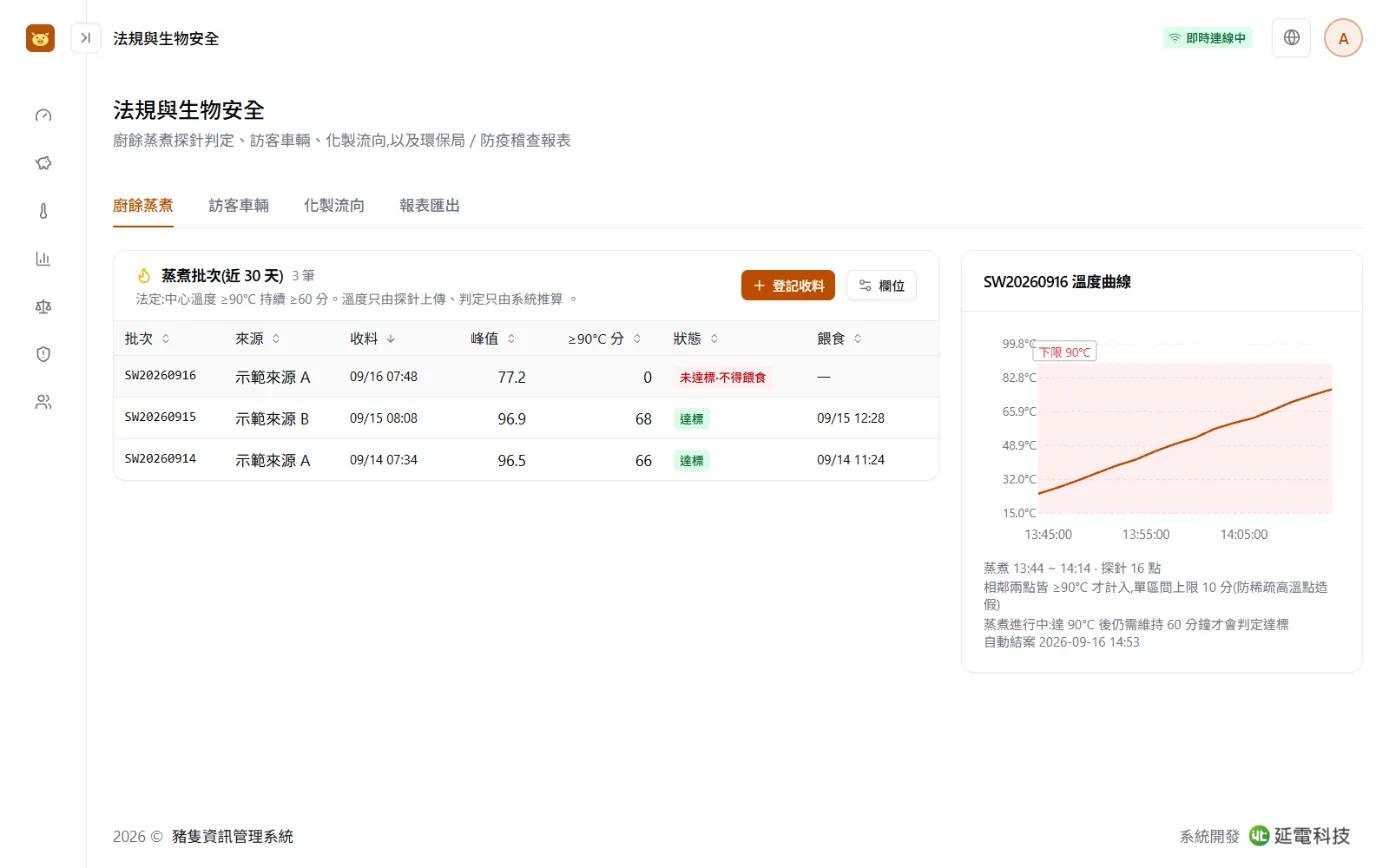
Task: Switch to the 報表匯出 tab
Action: tap(429, 206)
